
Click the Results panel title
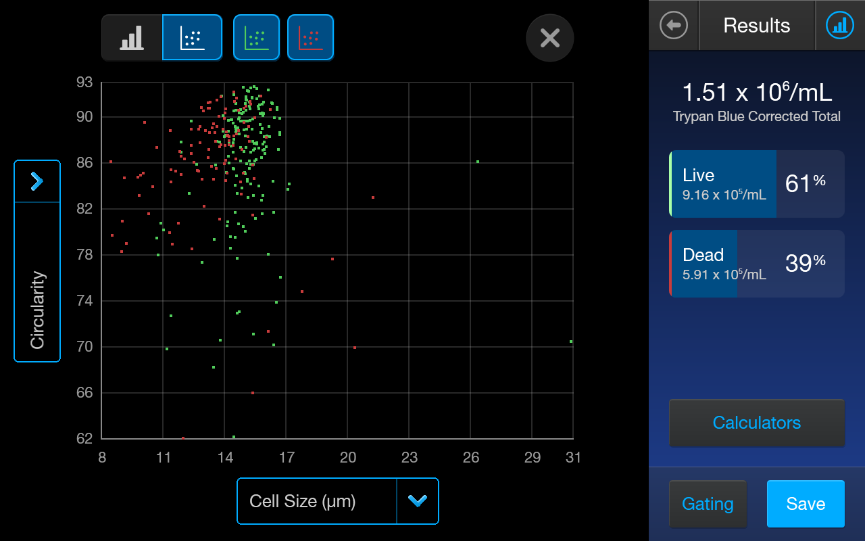point(756,25)
